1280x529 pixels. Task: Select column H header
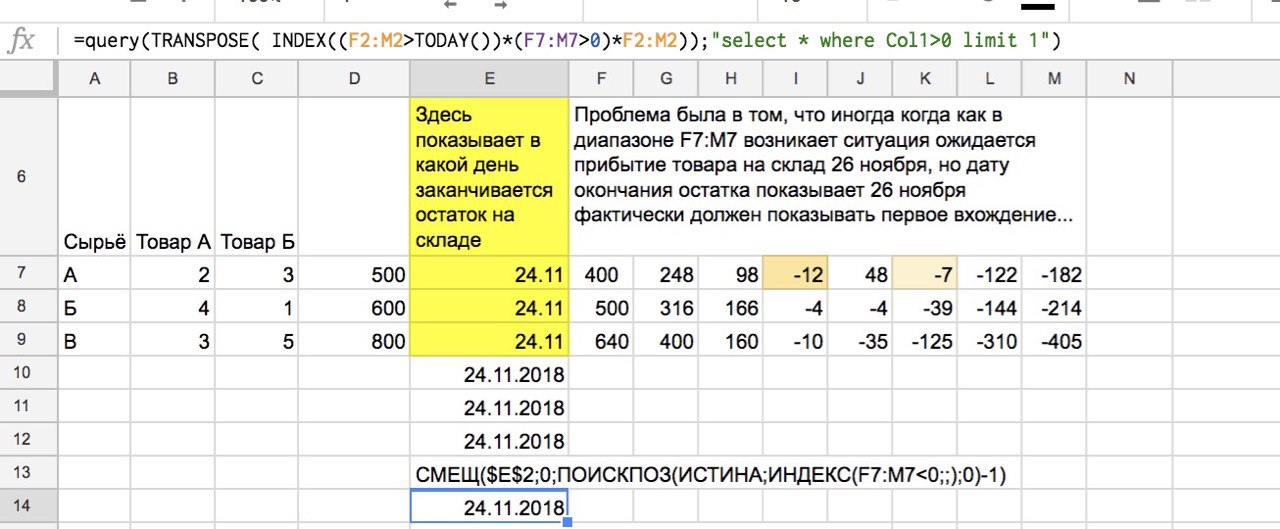[730, 78]
